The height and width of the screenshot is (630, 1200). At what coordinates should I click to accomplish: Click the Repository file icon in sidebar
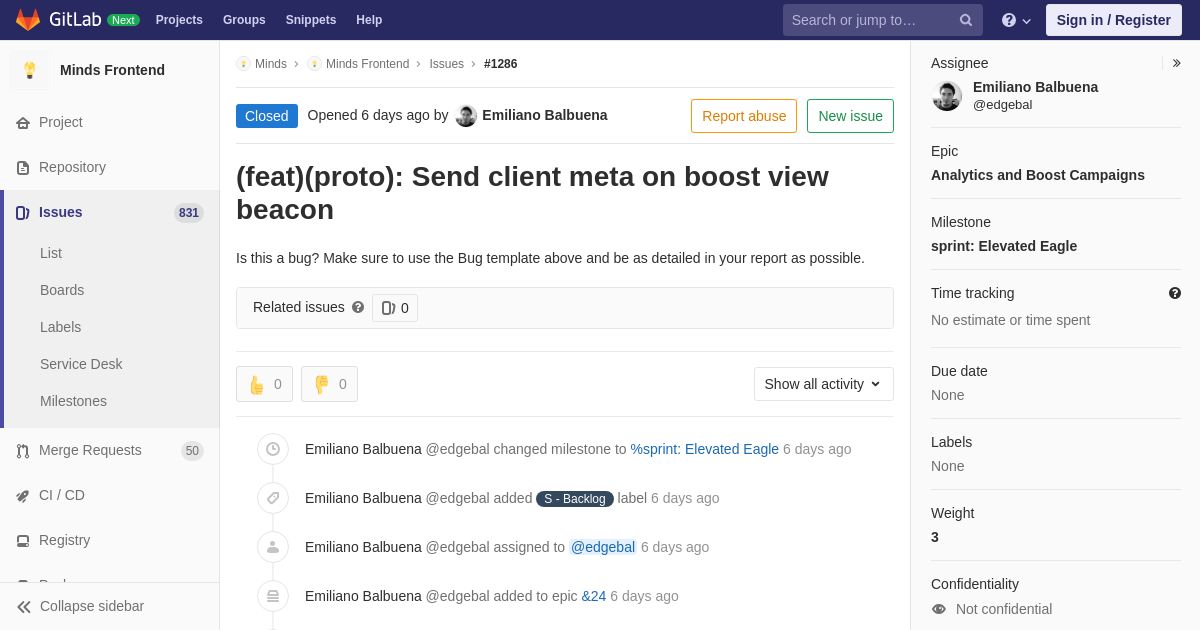click(x=23, y=168)
